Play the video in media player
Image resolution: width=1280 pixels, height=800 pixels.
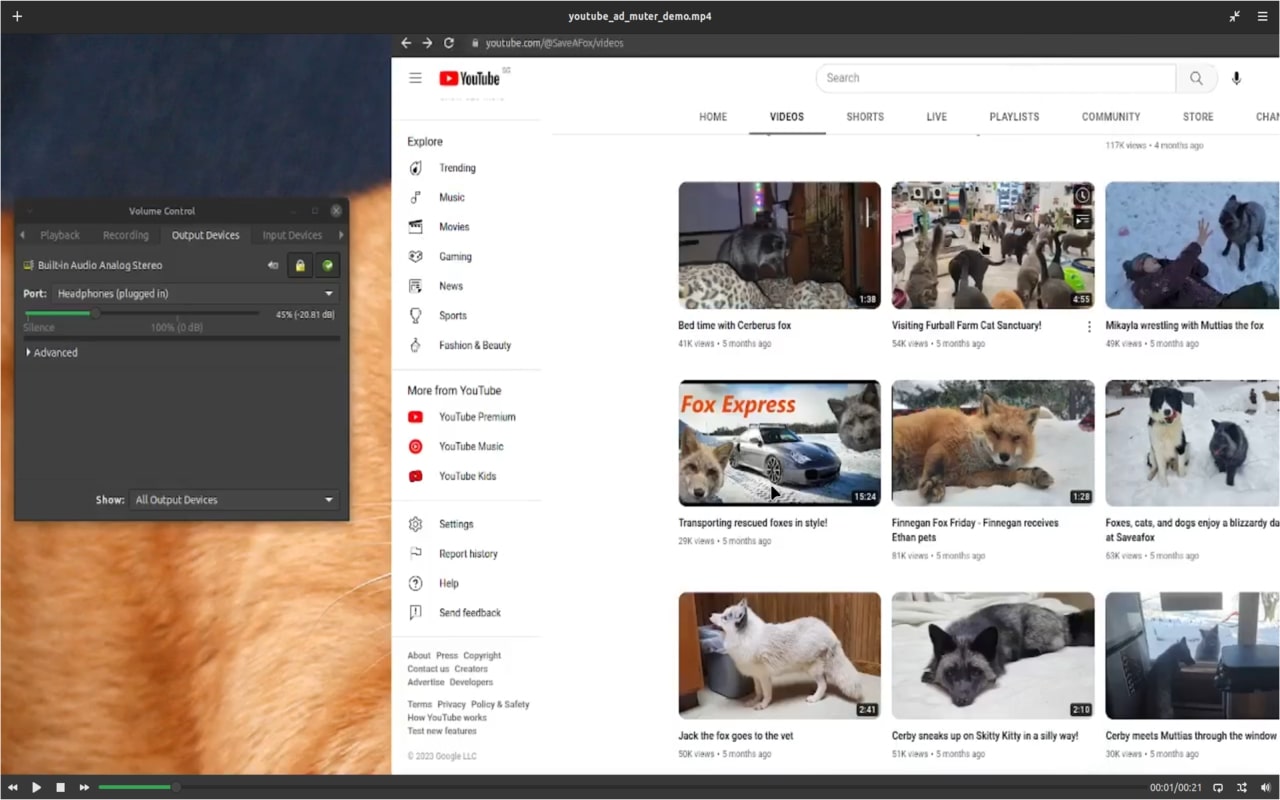36,788
